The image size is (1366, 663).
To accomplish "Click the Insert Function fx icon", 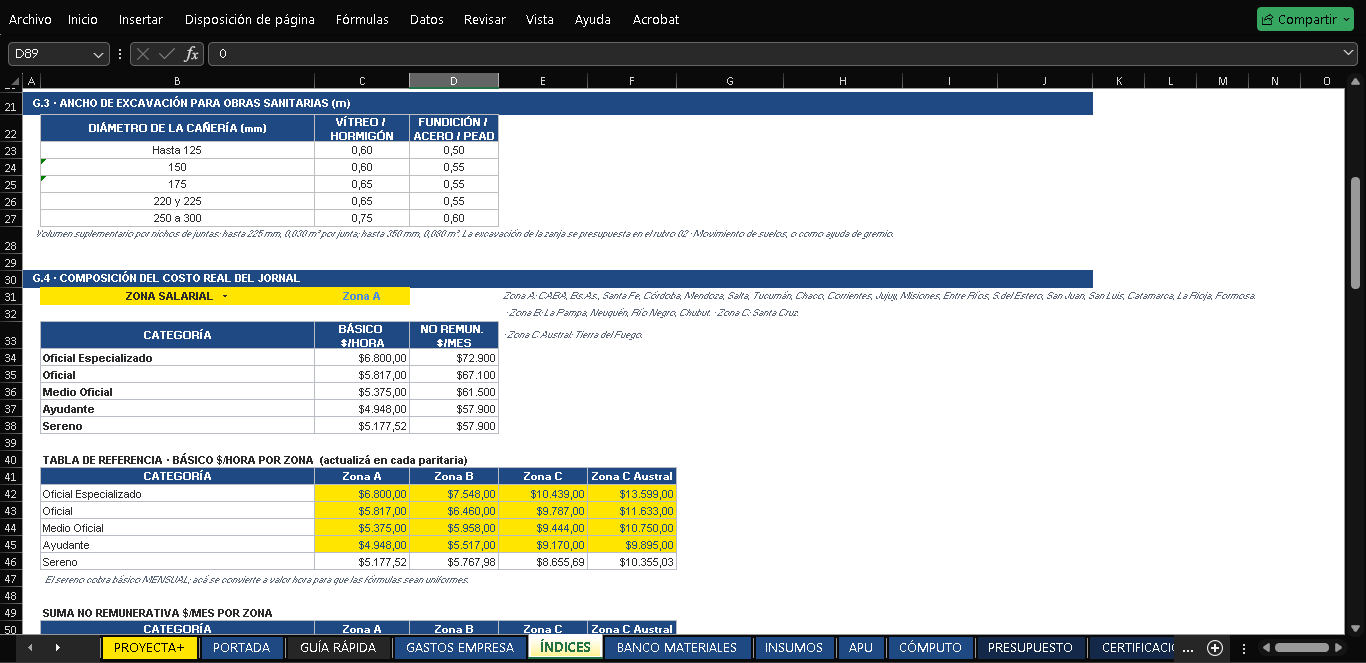I will pos(191,54).
